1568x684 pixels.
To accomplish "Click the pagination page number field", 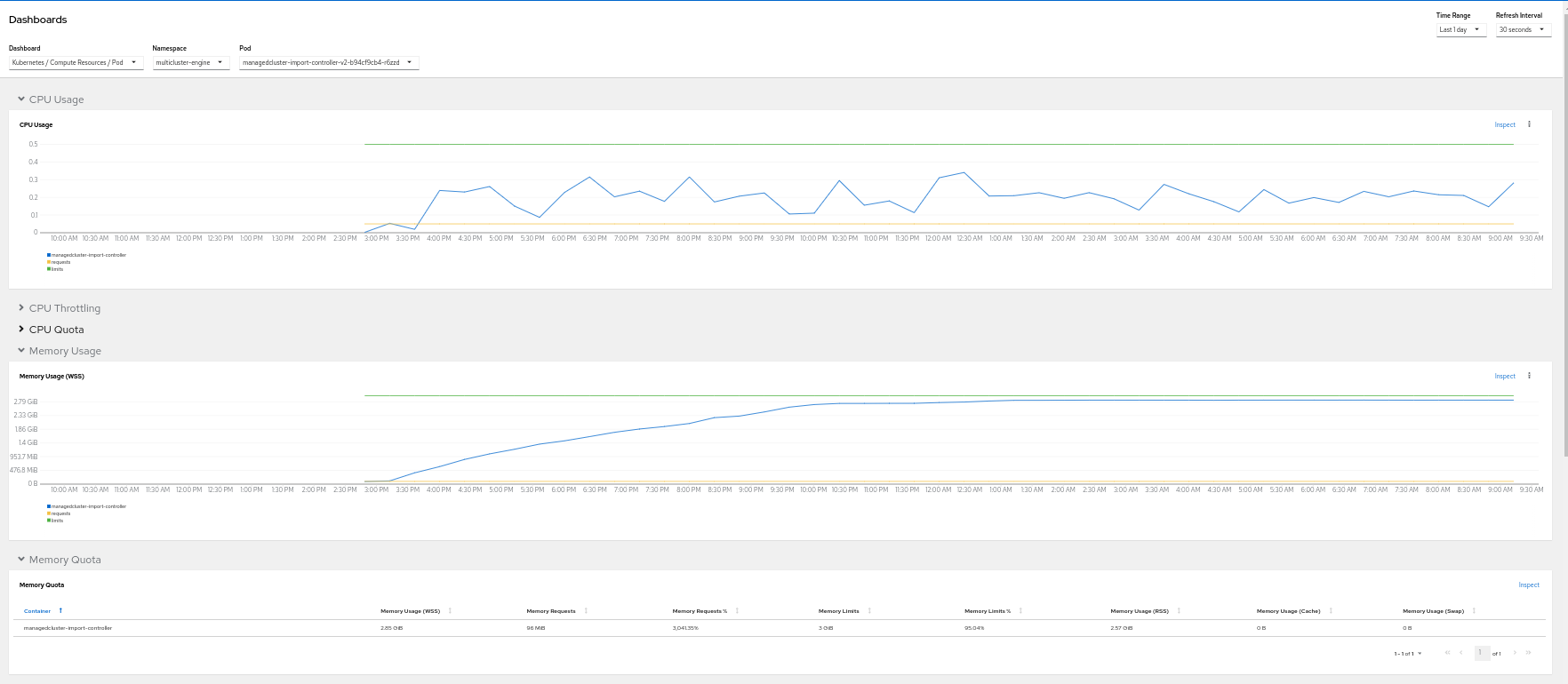I will [1482, 654].
